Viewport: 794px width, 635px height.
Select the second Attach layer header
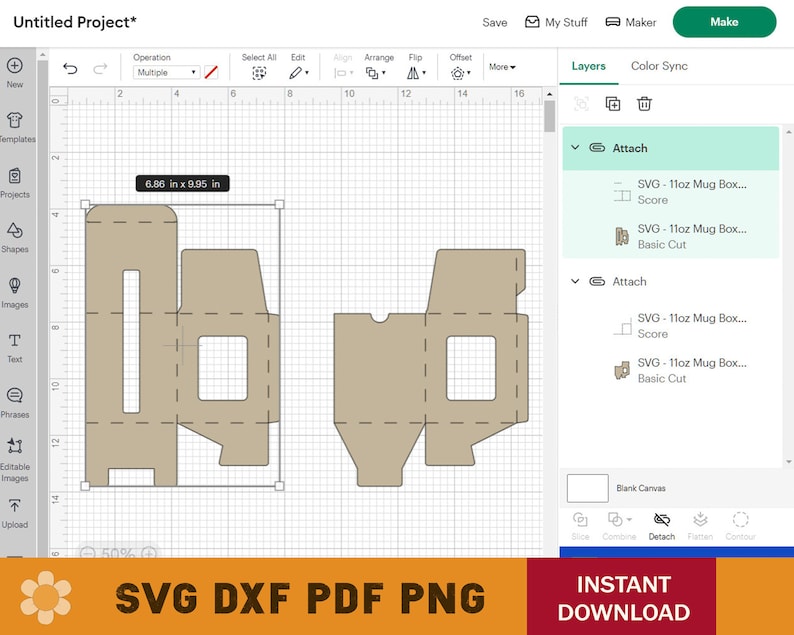point(670,282)
